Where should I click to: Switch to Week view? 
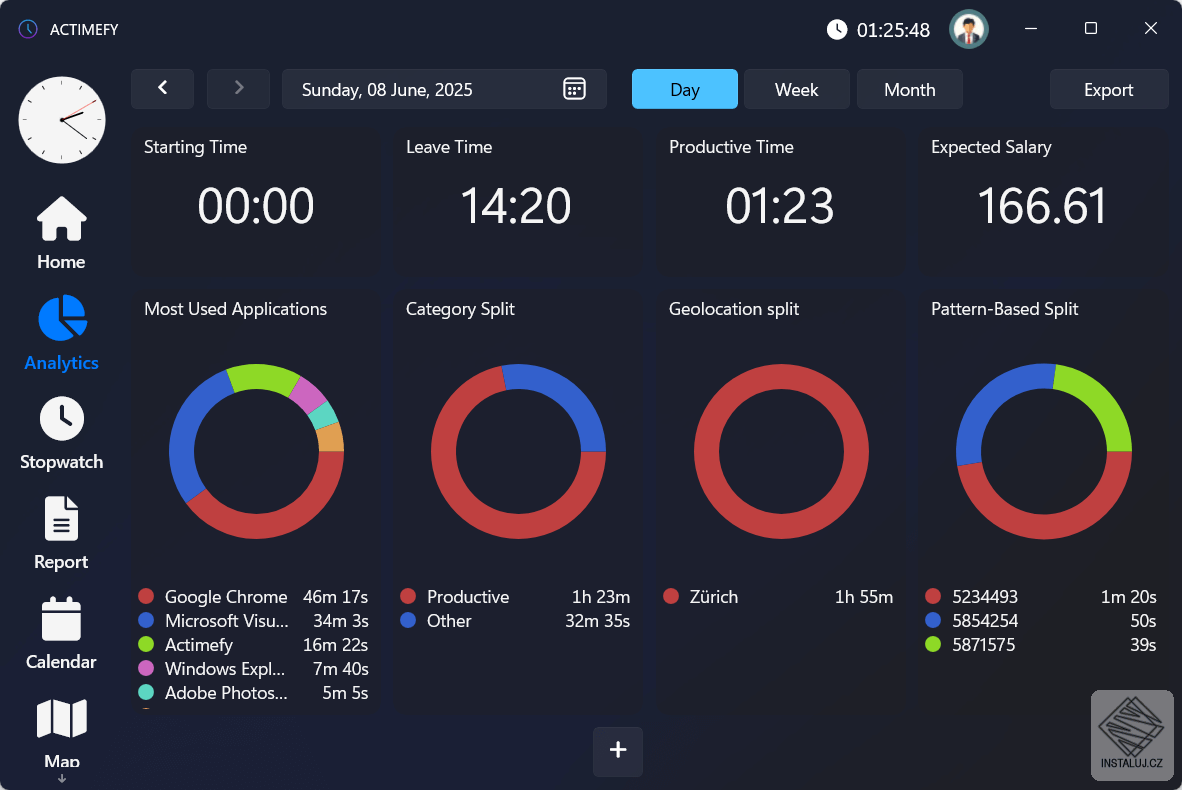pos(797,89)
